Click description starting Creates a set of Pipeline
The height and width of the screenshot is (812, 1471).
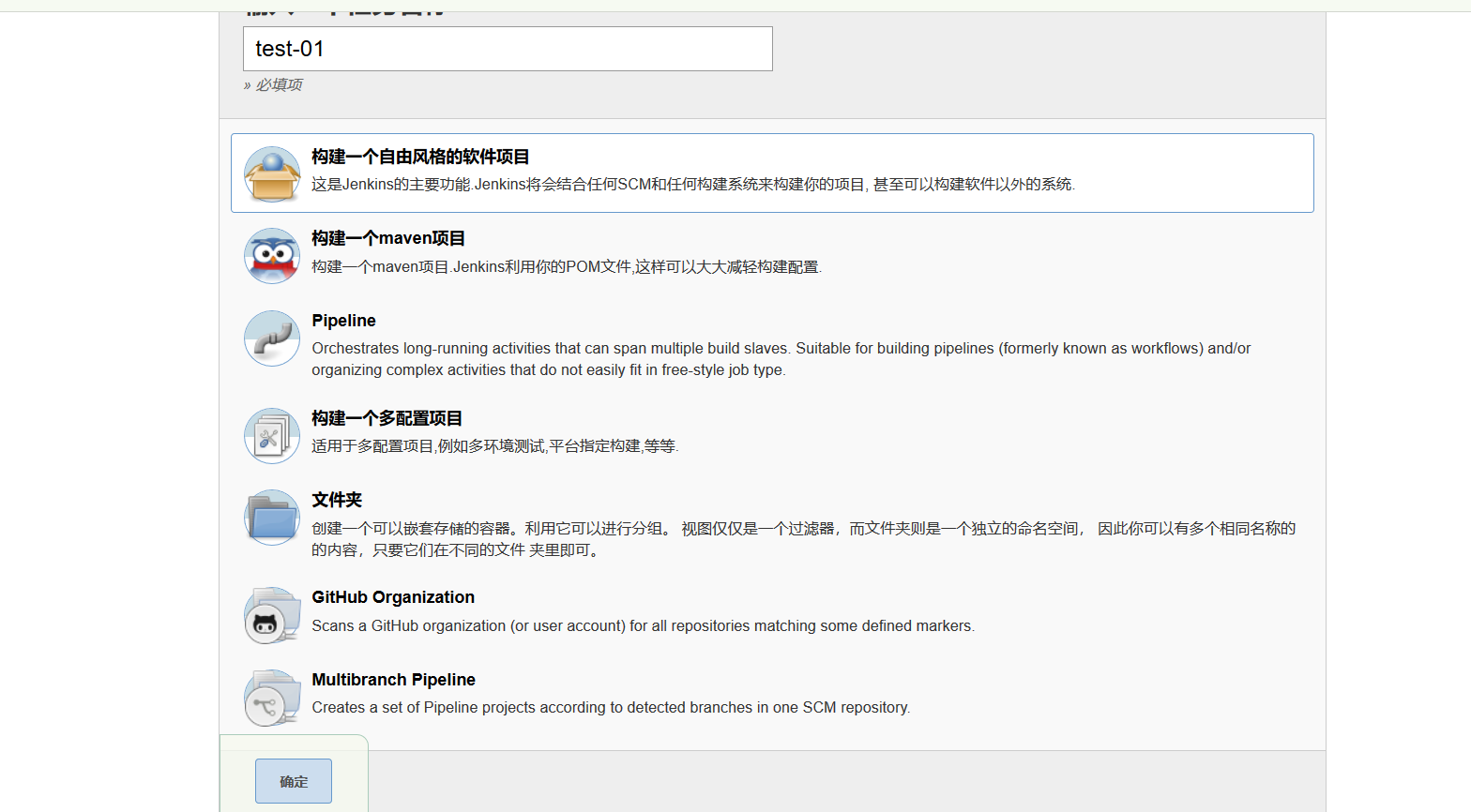click(x=611, y=708)
